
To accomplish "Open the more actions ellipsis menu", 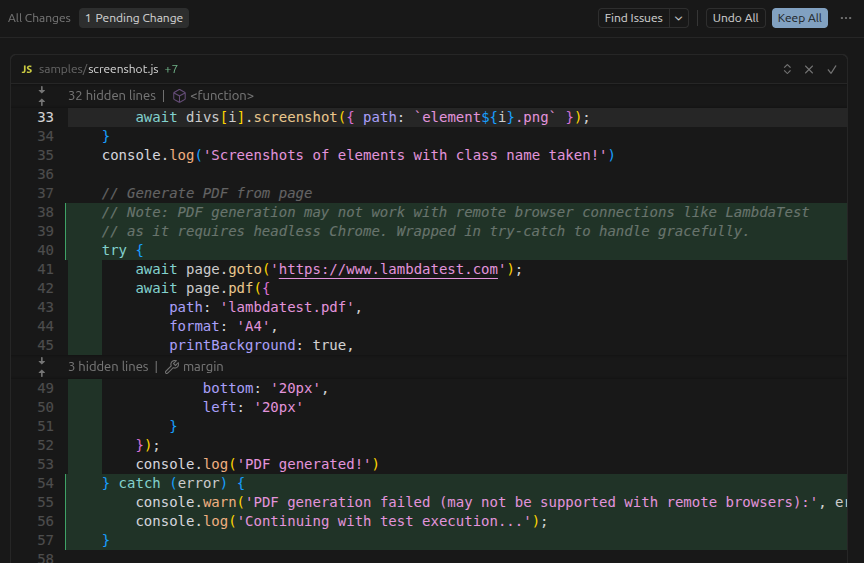I will coord(846,18).
